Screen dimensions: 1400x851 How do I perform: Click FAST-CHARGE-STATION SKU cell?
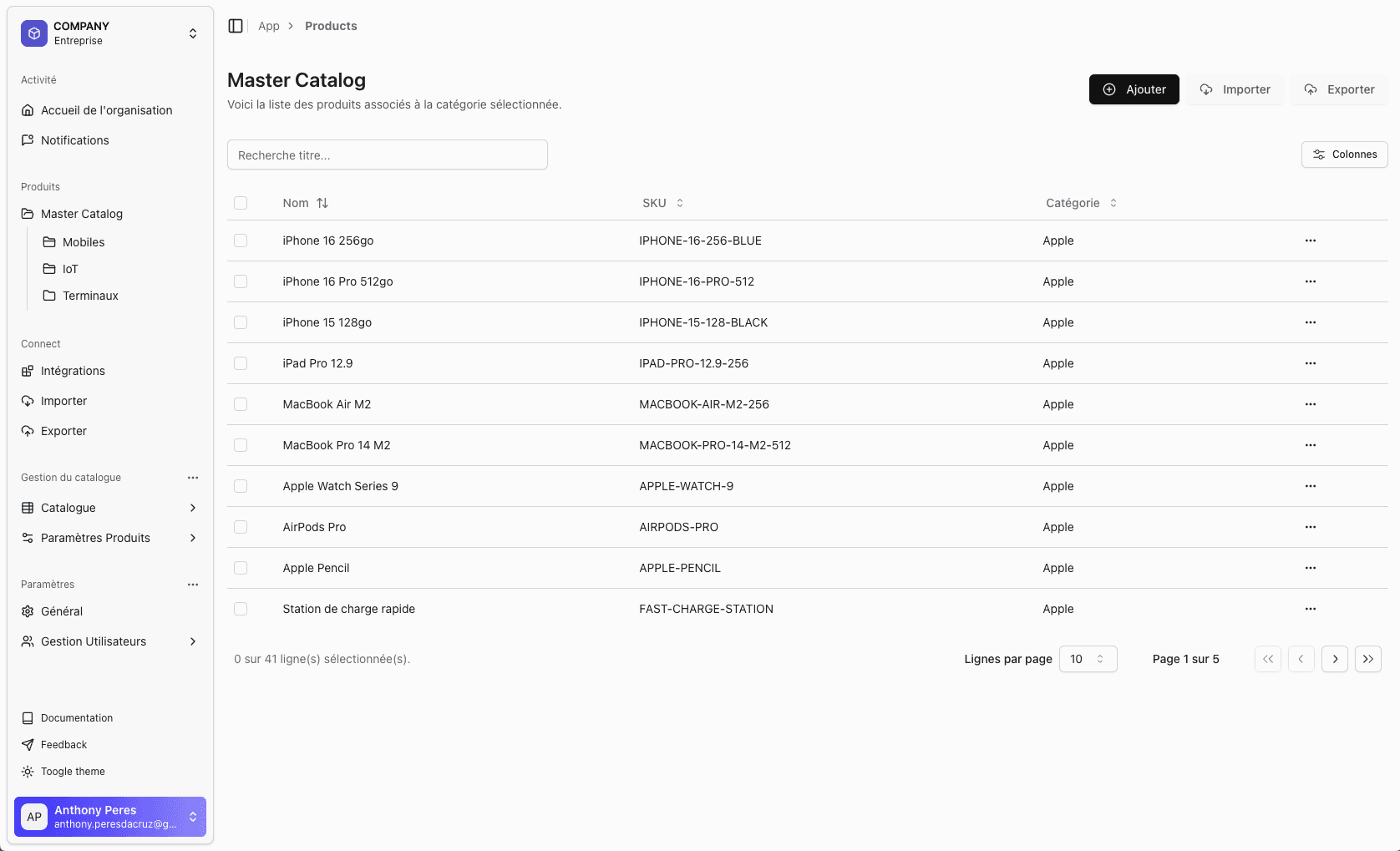point(706,609)
